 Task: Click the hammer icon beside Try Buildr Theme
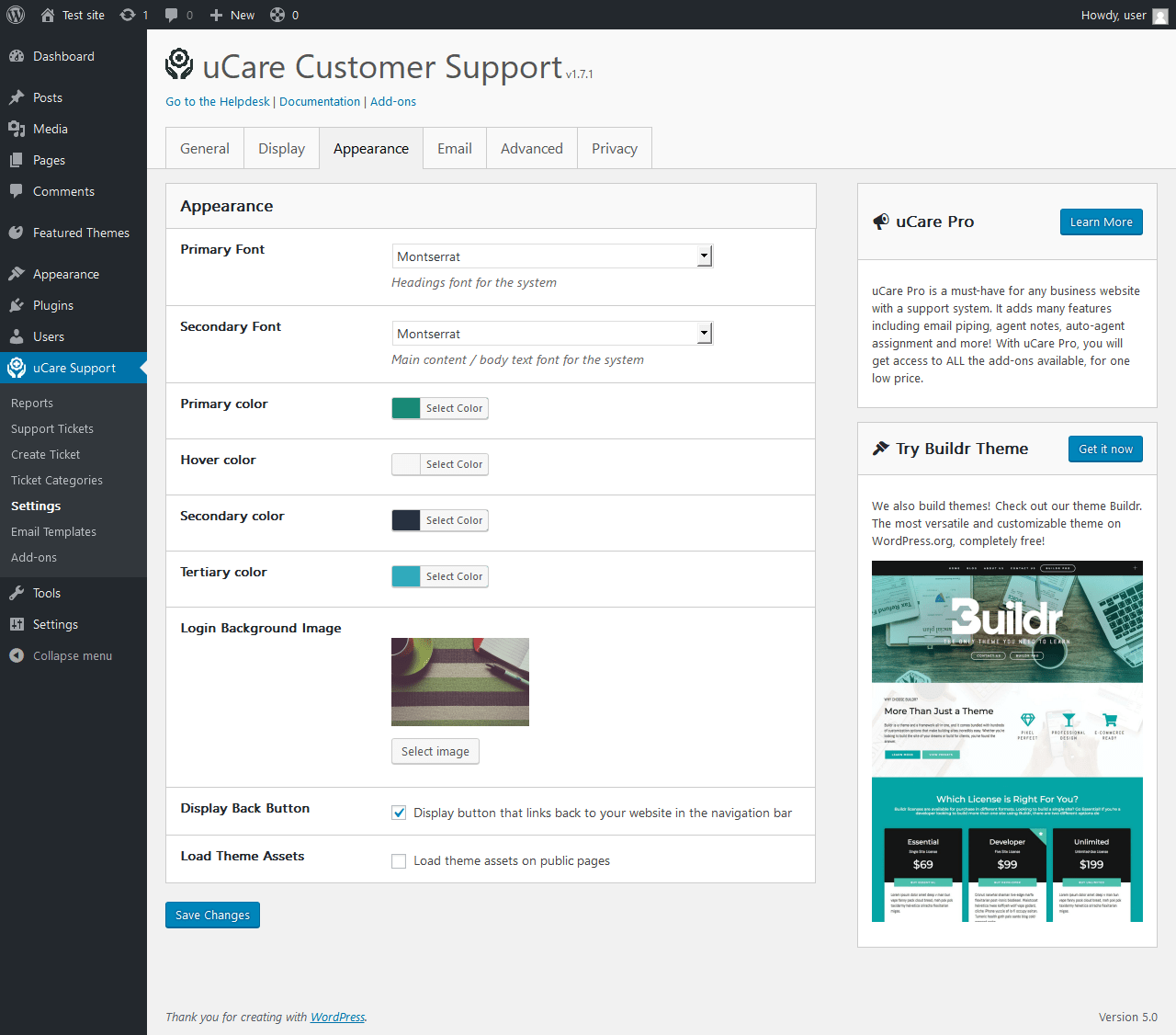(881, 449)
